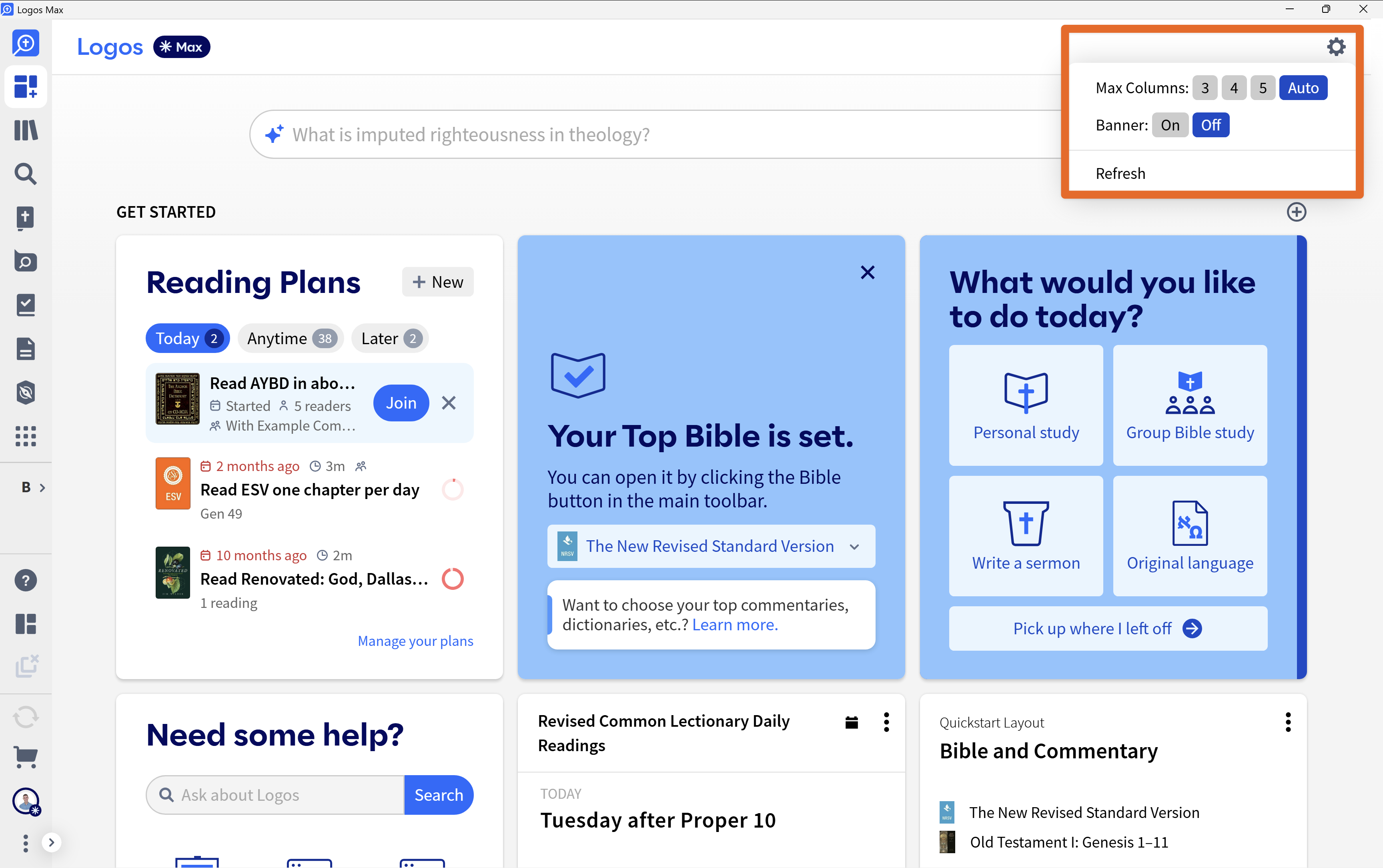Open Old Testament I: Genesis 1–11 resource
This screenshot has width=1383, height=868.
pyautogui.click(x=1069, y=842)
